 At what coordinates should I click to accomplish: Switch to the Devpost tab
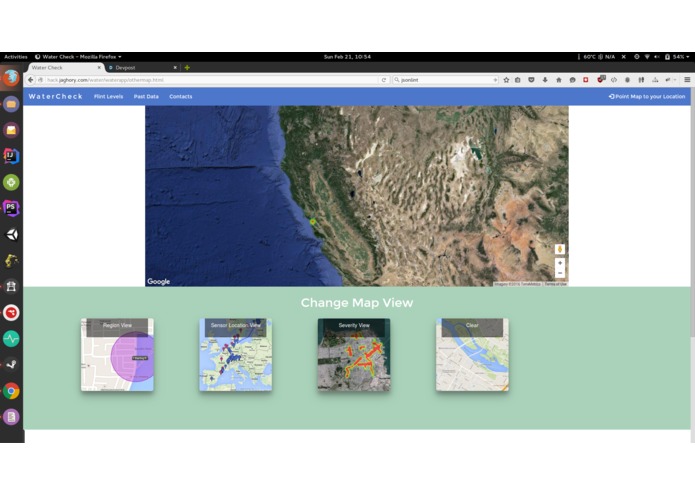[x=142, y=68]
